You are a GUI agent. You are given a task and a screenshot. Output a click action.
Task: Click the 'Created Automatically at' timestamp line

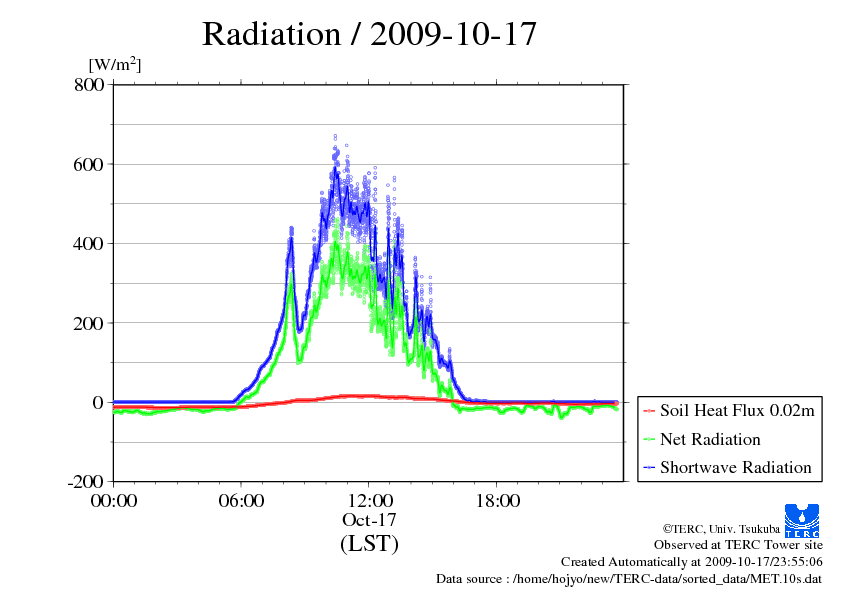[x=692, y=562]
